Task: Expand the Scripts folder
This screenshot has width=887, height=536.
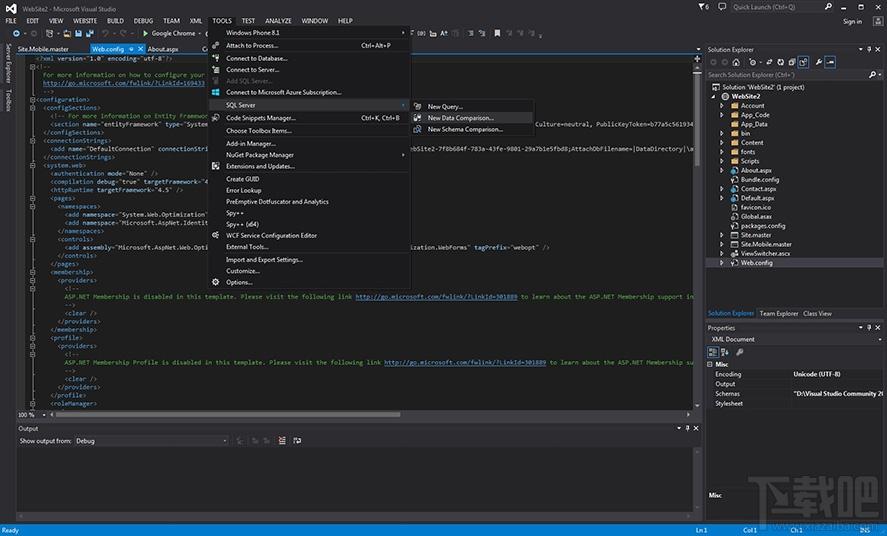Action: point(722,161)
